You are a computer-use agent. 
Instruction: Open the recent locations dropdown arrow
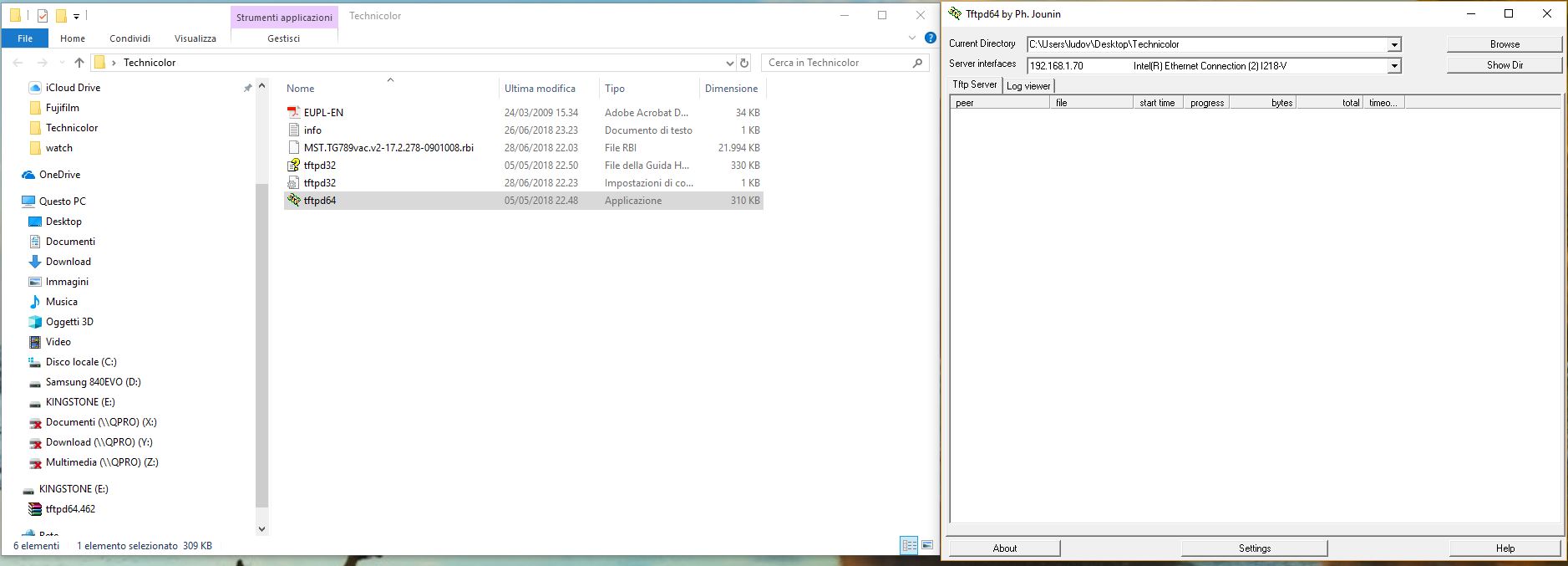coord(62,63)
